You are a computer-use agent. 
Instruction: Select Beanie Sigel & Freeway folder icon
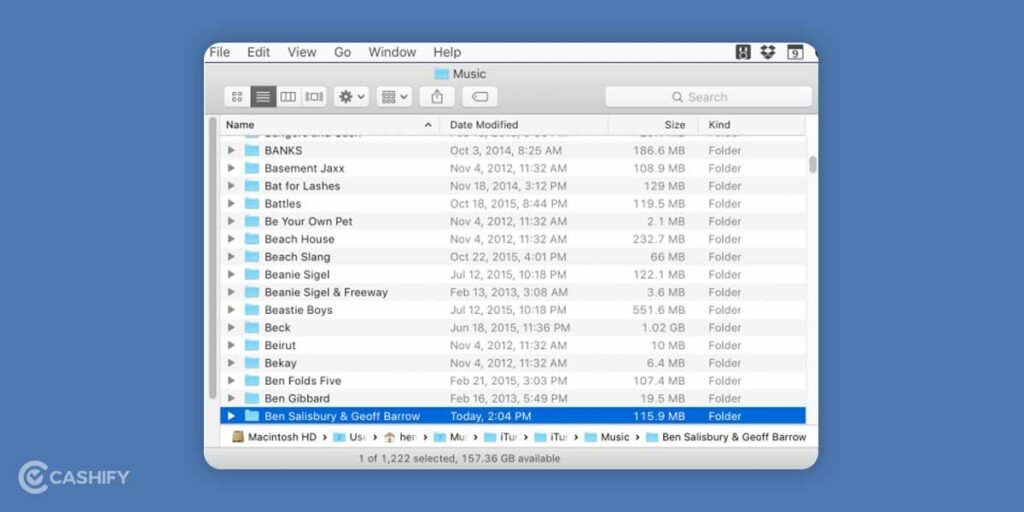click(252, 292)
